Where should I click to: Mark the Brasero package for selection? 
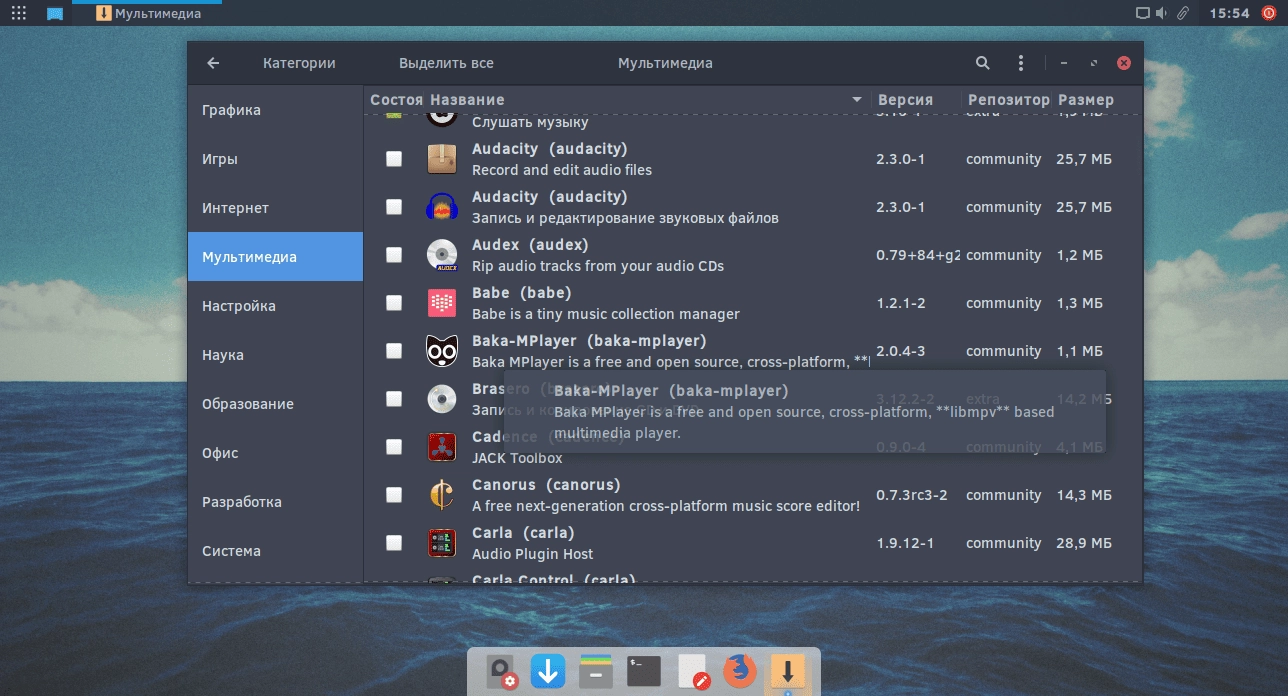click(x=394, y=398)
